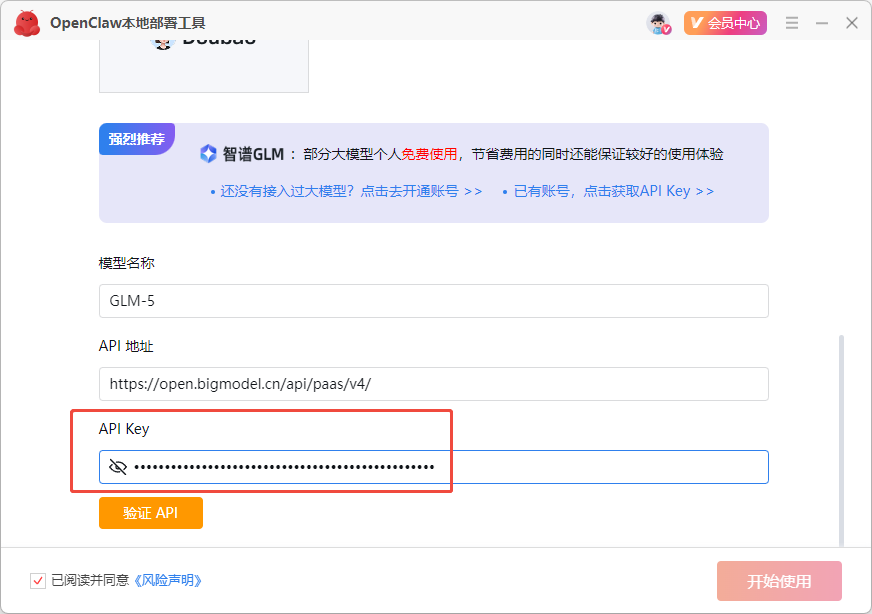Click the 开始使用 start button
The width and height of the screenshot is (872, 614).
[779, 580]
